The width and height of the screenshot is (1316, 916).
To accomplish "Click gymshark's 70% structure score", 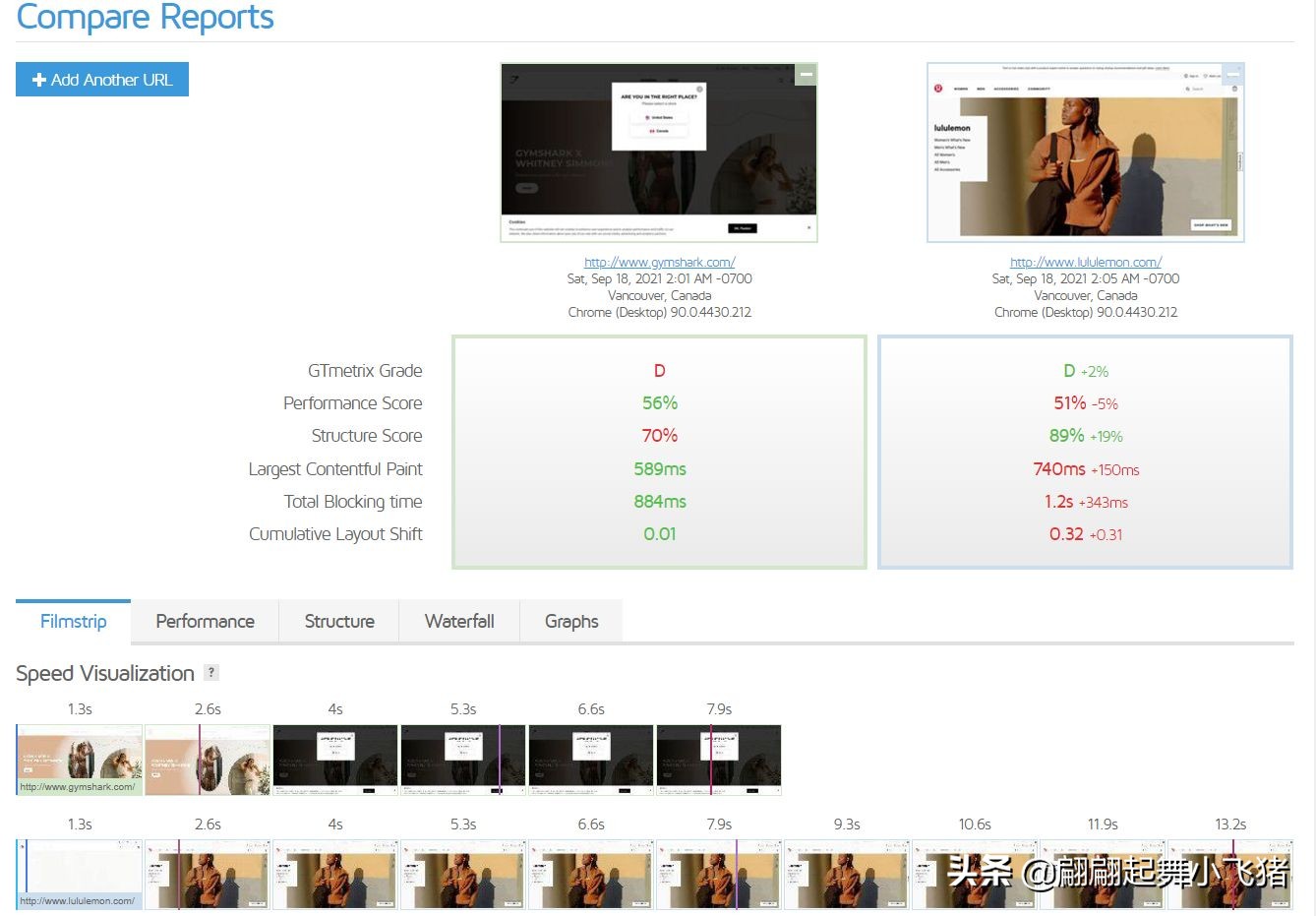I will (x=660, y=436).
